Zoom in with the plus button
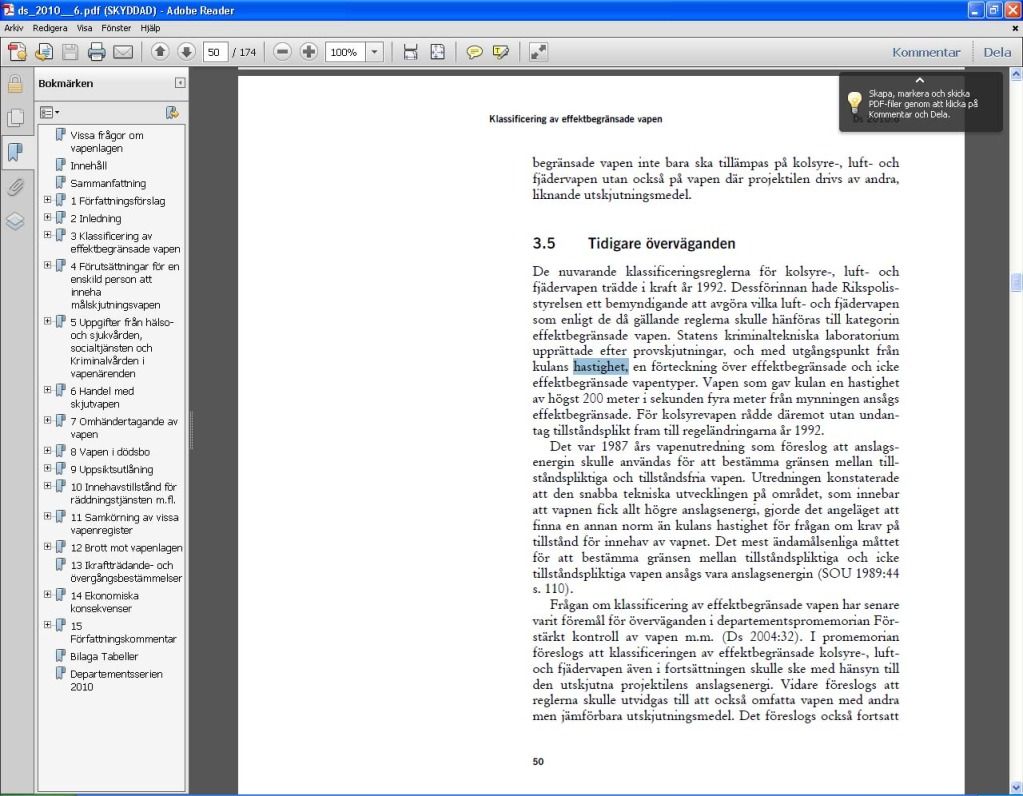Image resolution: width=1023 pixels, height=796 pixels. point(309,52)
